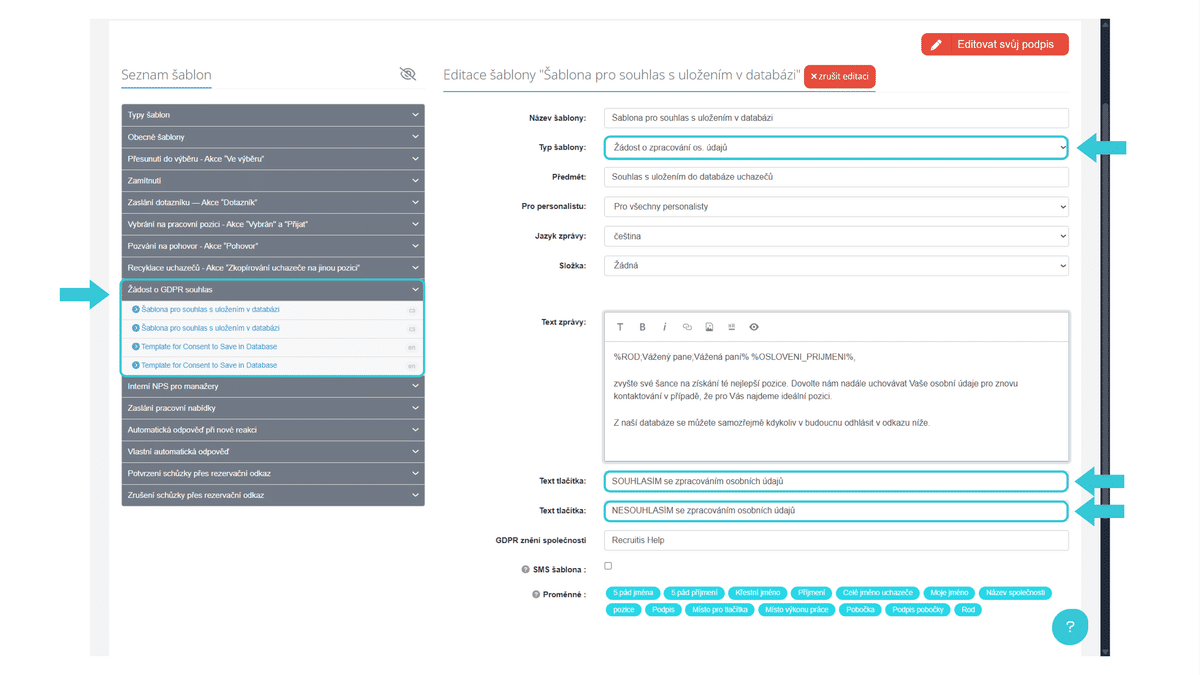This screenshot has height=675, width=1200.
Task: Open the Složka dropdown
Action: pos(836,266)
